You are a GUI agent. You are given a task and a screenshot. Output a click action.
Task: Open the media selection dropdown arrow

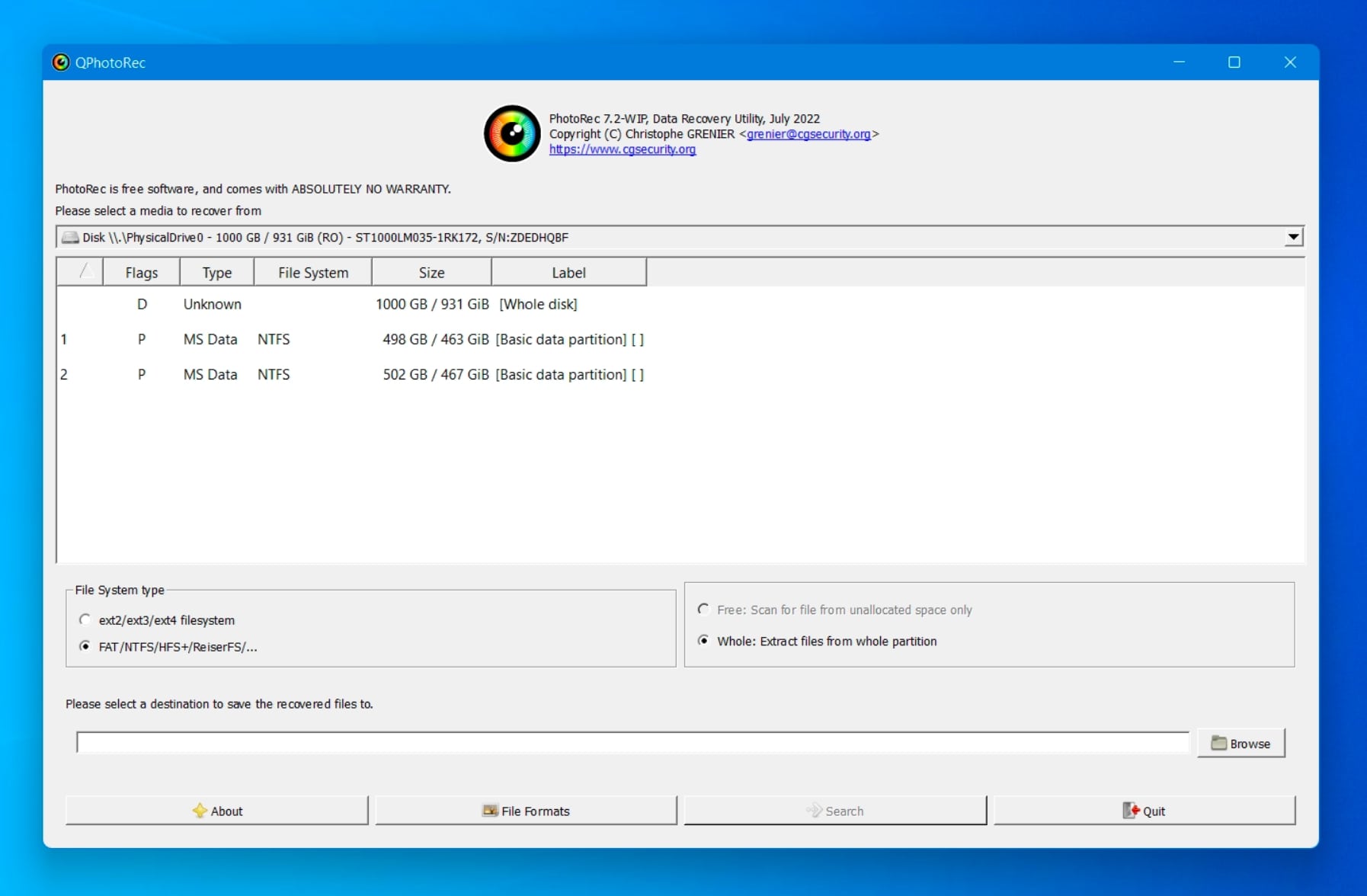pyautogui.click(x=1293, y=237)
